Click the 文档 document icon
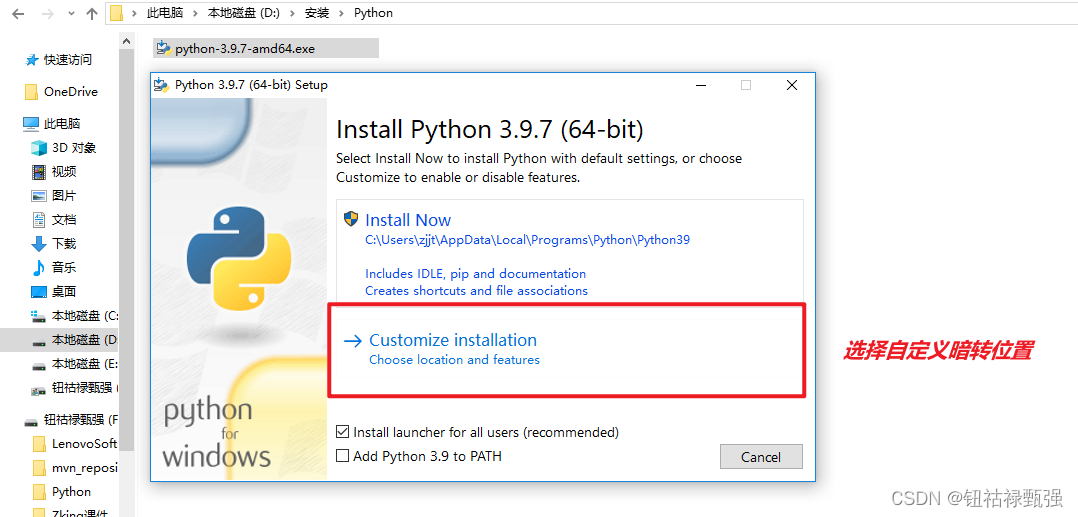This screenshot has width=1078, height=517. (x=39, y=219)
